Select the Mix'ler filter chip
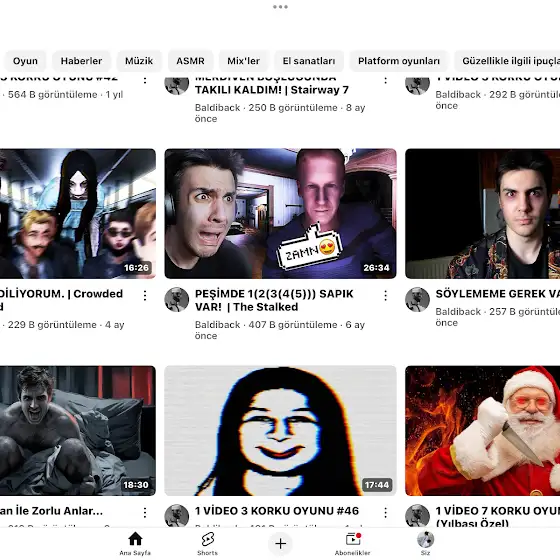 click(243, 61)
